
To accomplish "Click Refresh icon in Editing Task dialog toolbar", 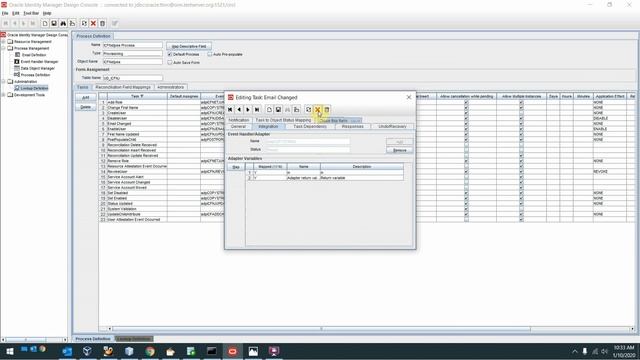I will (309, 109).
